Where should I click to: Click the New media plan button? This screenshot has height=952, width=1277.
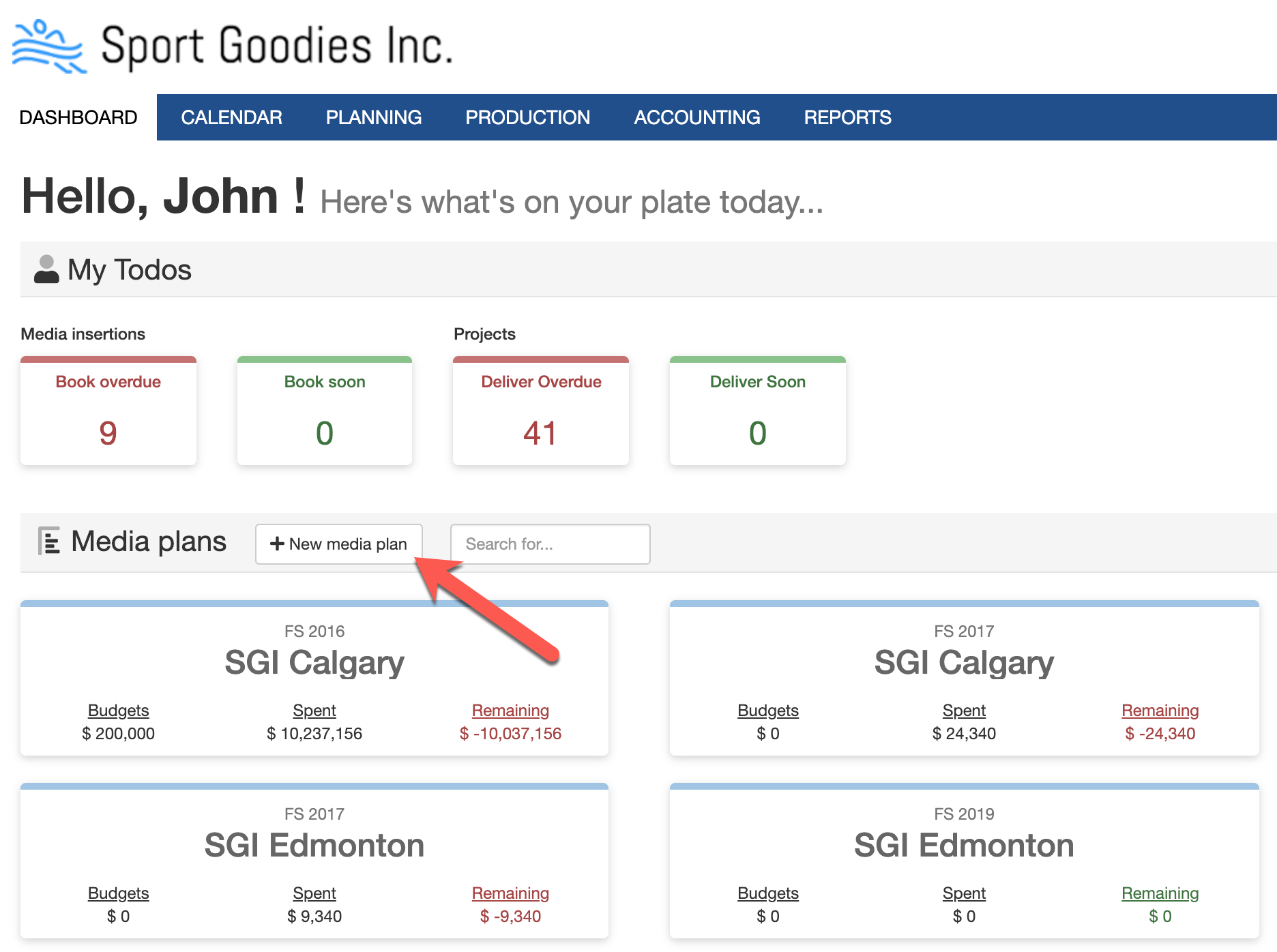tap(339, 544)
